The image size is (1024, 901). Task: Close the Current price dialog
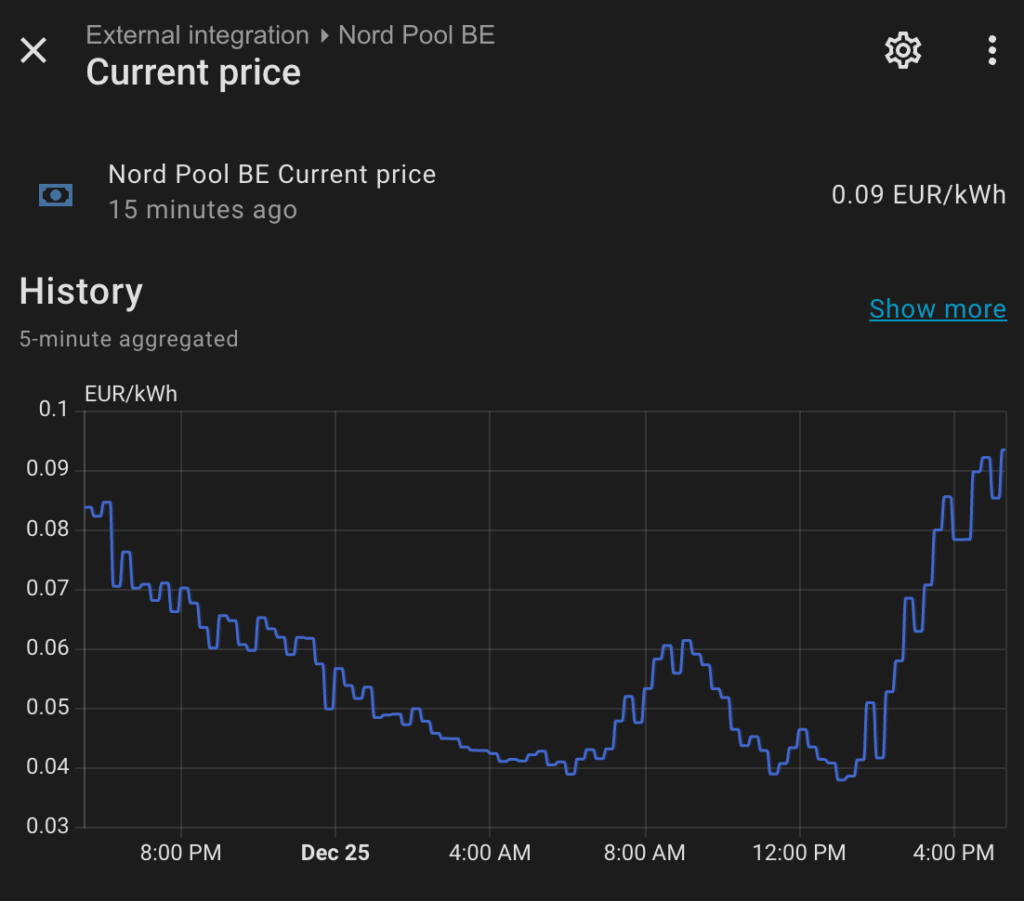point(34,51)
